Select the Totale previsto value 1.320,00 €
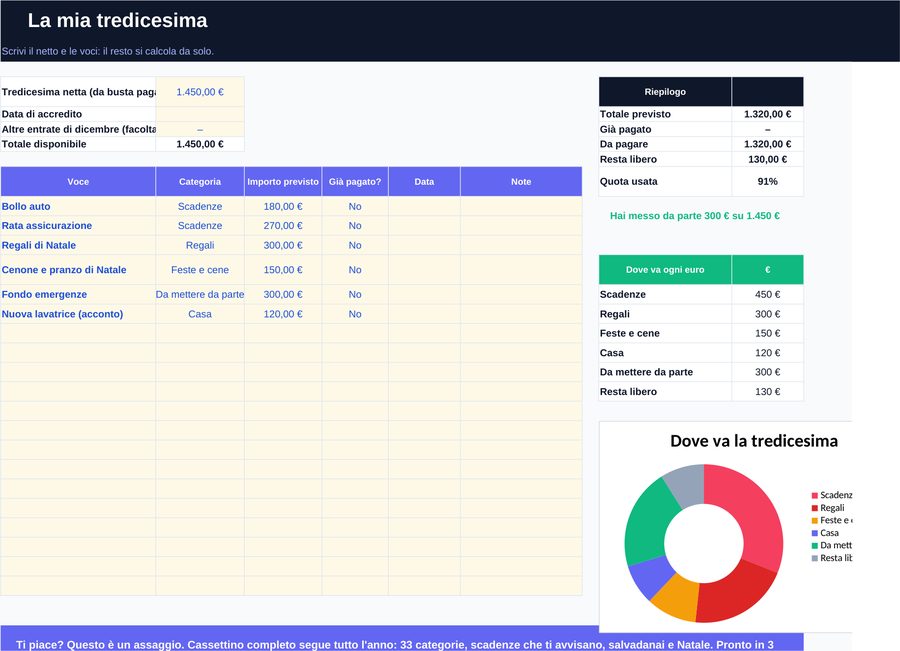The height and width of the screenshot is (651, 900). point(767,114)
